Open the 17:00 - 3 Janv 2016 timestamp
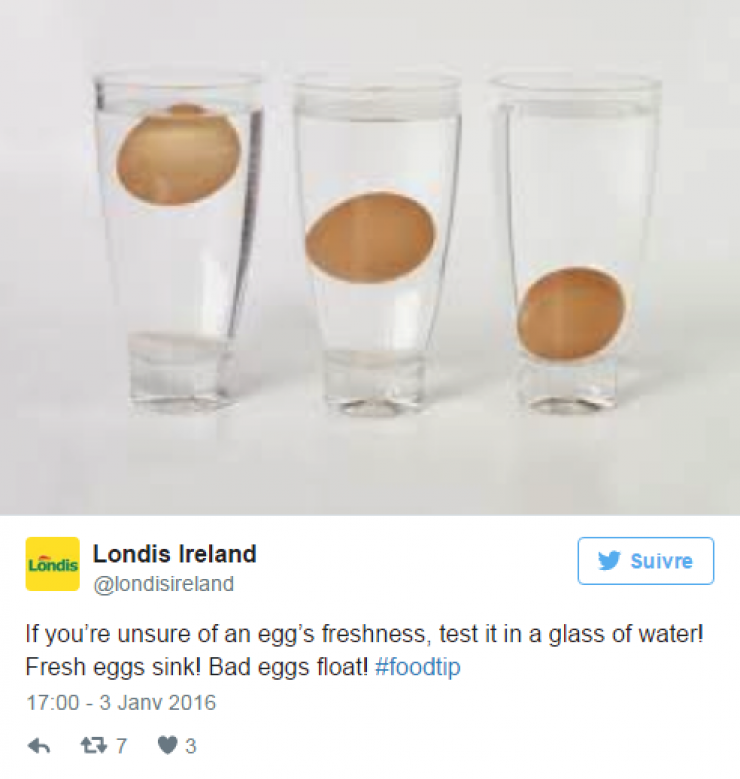 point(119,703)
